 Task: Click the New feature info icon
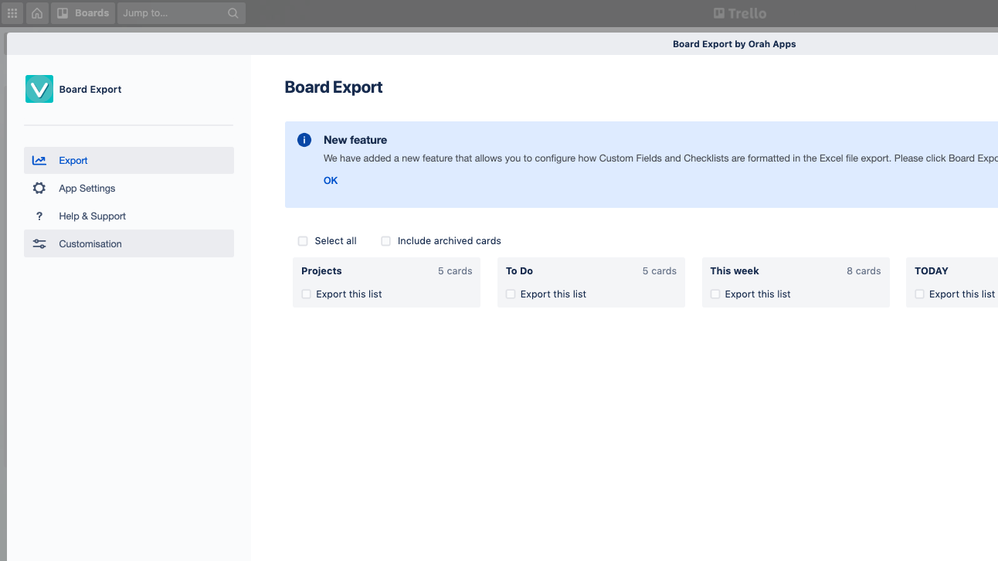click(x=304, y=140)
